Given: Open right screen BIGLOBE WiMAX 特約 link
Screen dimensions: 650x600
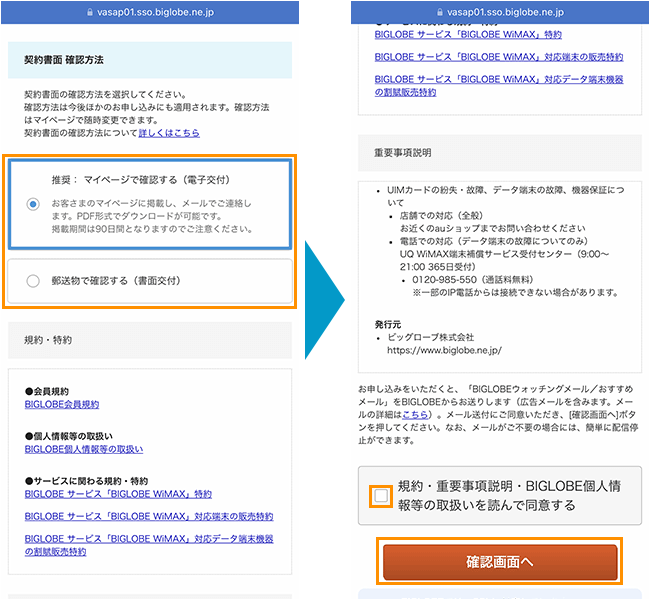Looking at the screenshot, I should pyautogui.click(x=468, y=34).
